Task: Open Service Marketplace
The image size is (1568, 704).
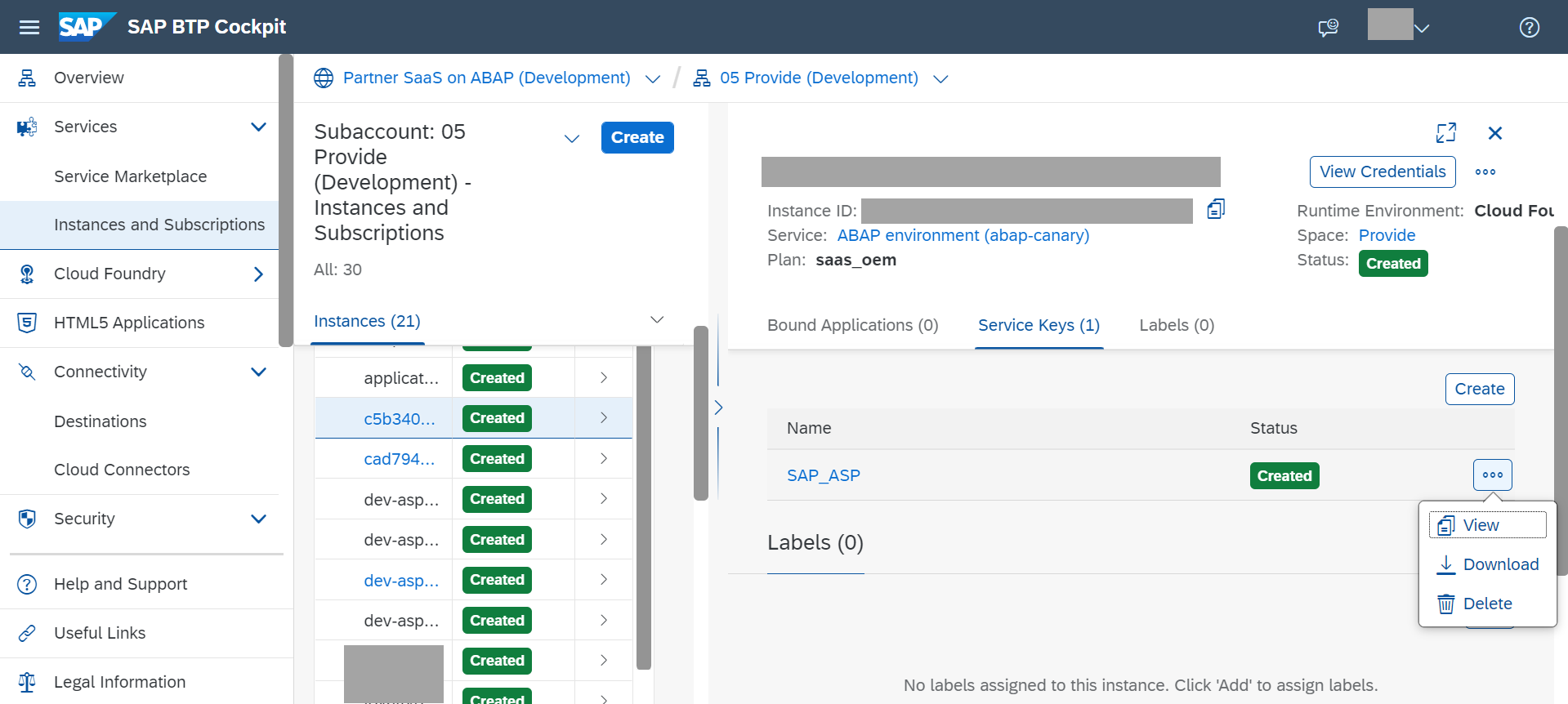Action: [x=130, y=176]
